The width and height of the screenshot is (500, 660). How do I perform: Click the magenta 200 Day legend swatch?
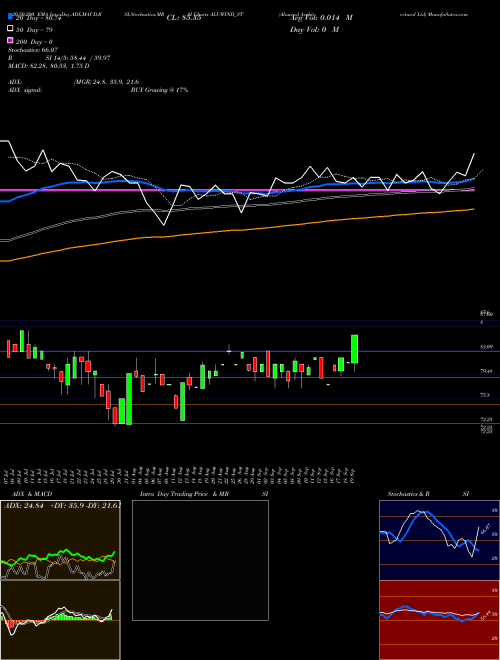[x=10, y=41]
